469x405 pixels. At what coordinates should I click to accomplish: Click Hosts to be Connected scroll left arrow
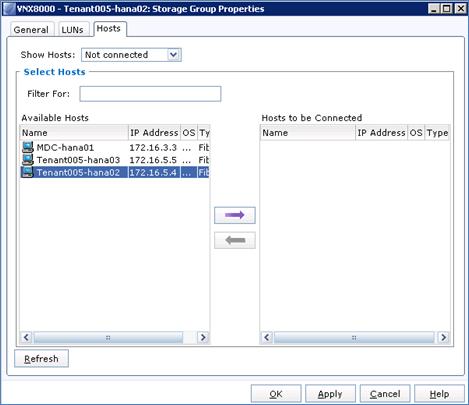267,337
